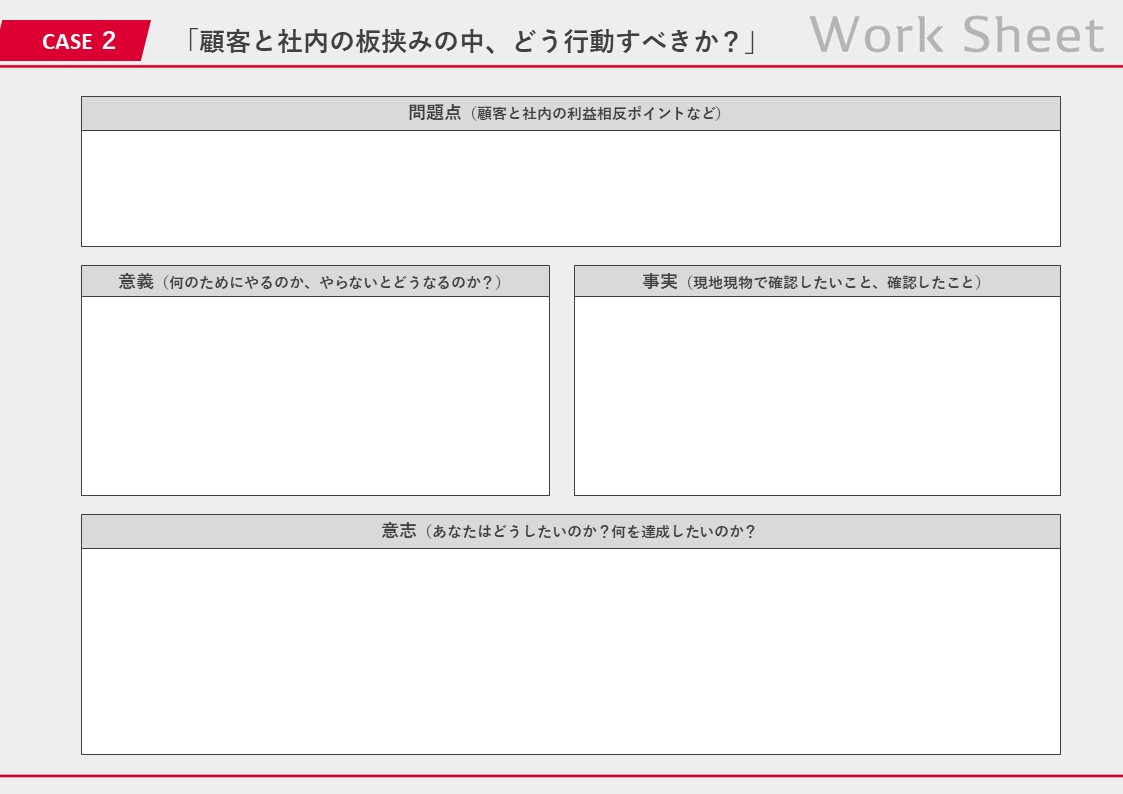Click inside the 意志 answer box
The image size is (1123, 794).
click(571, 651)
